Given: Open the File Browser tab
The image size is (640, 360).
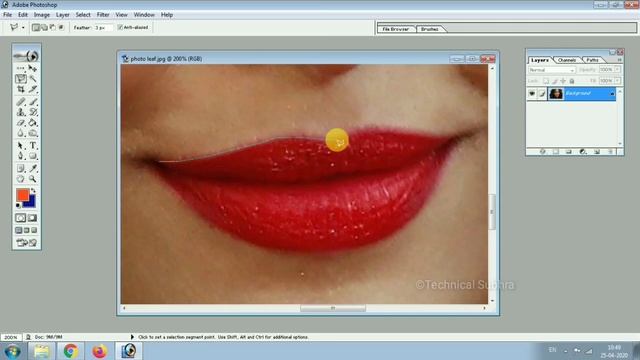Looking at the screenshot, I should [396, 29].
